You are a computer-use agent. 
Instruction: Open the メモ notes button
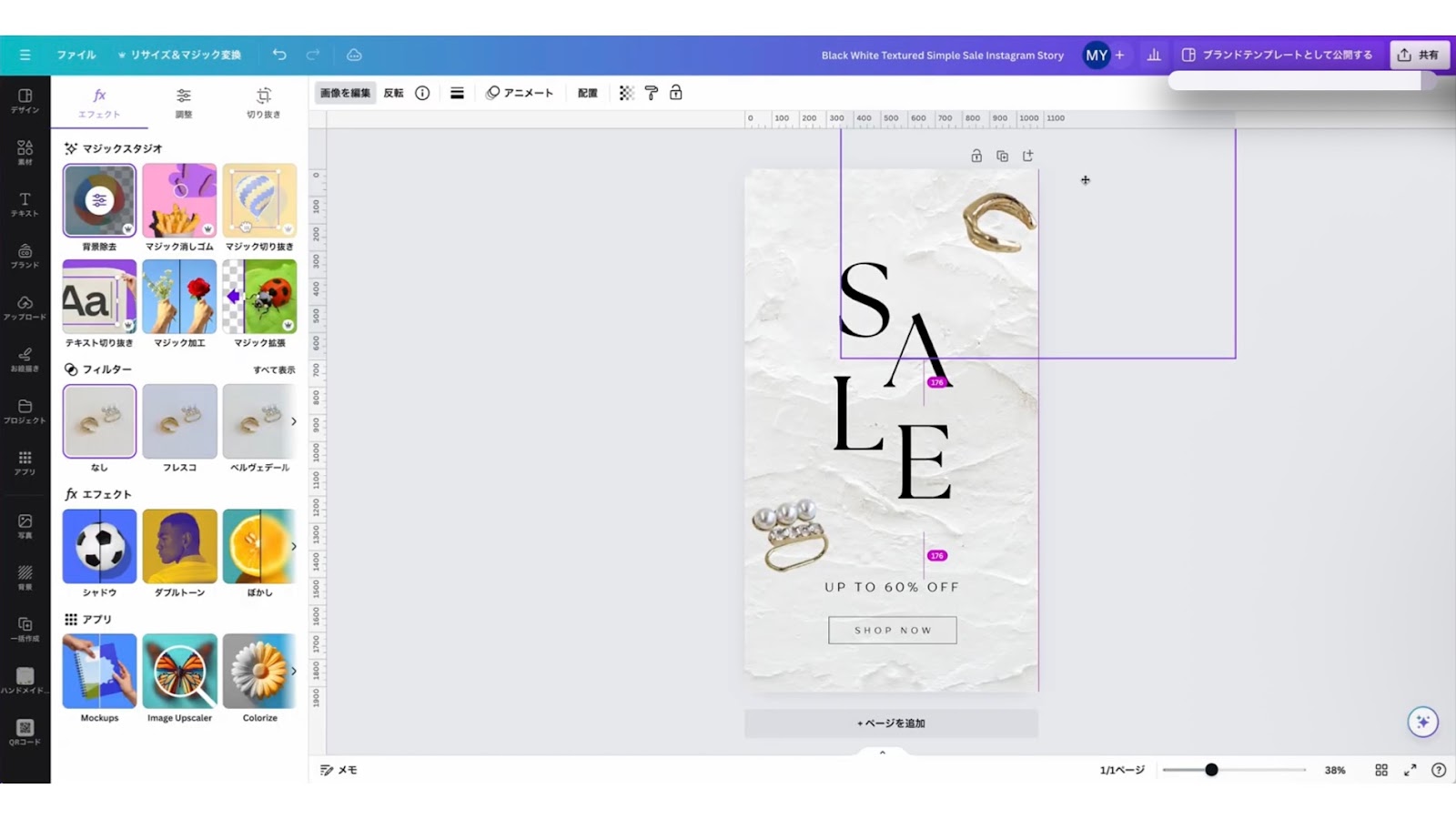coord(339,770)
